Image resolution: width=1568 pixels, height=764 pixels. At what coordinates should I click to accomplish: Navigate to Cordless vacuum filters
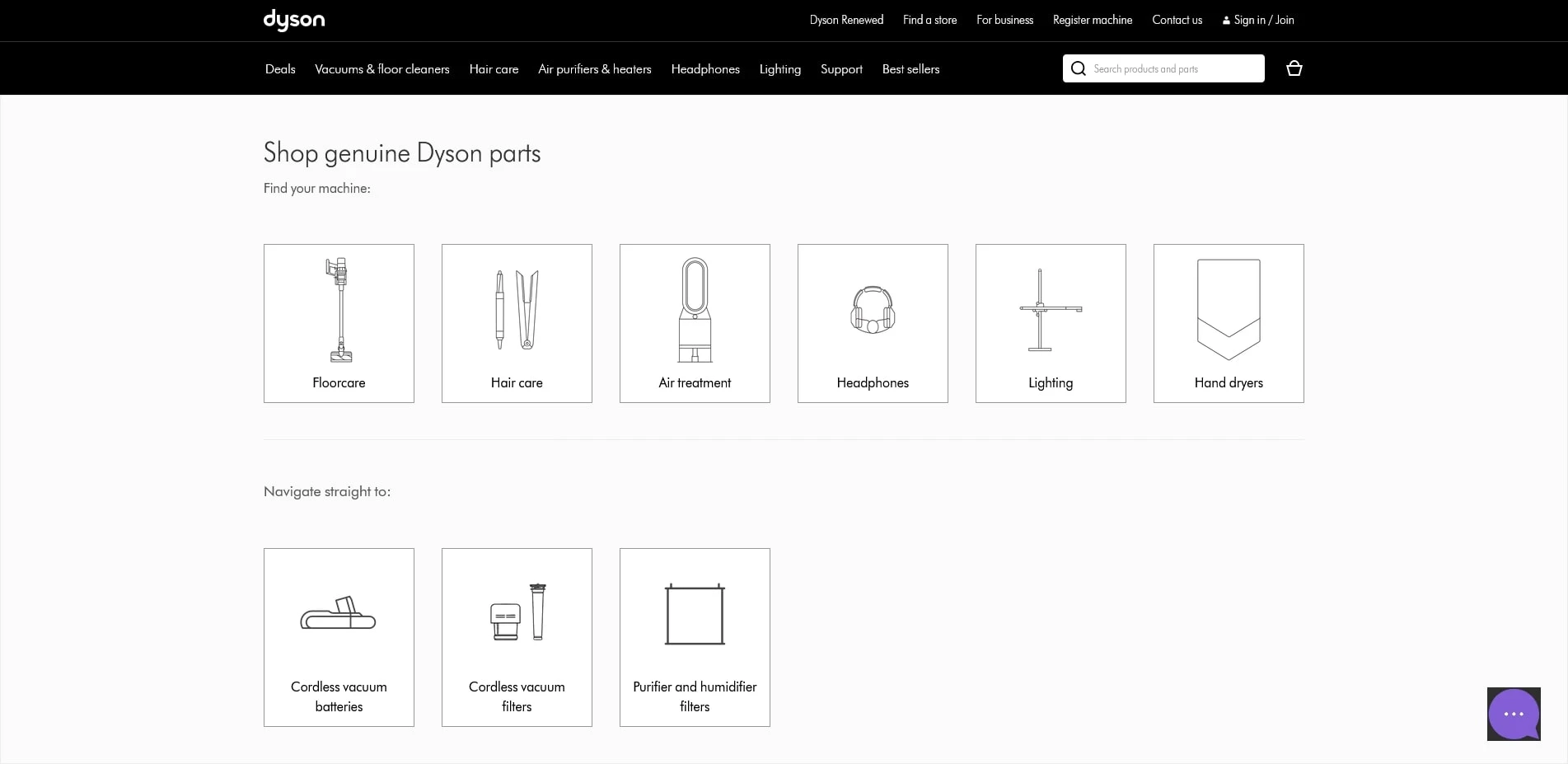517,637
